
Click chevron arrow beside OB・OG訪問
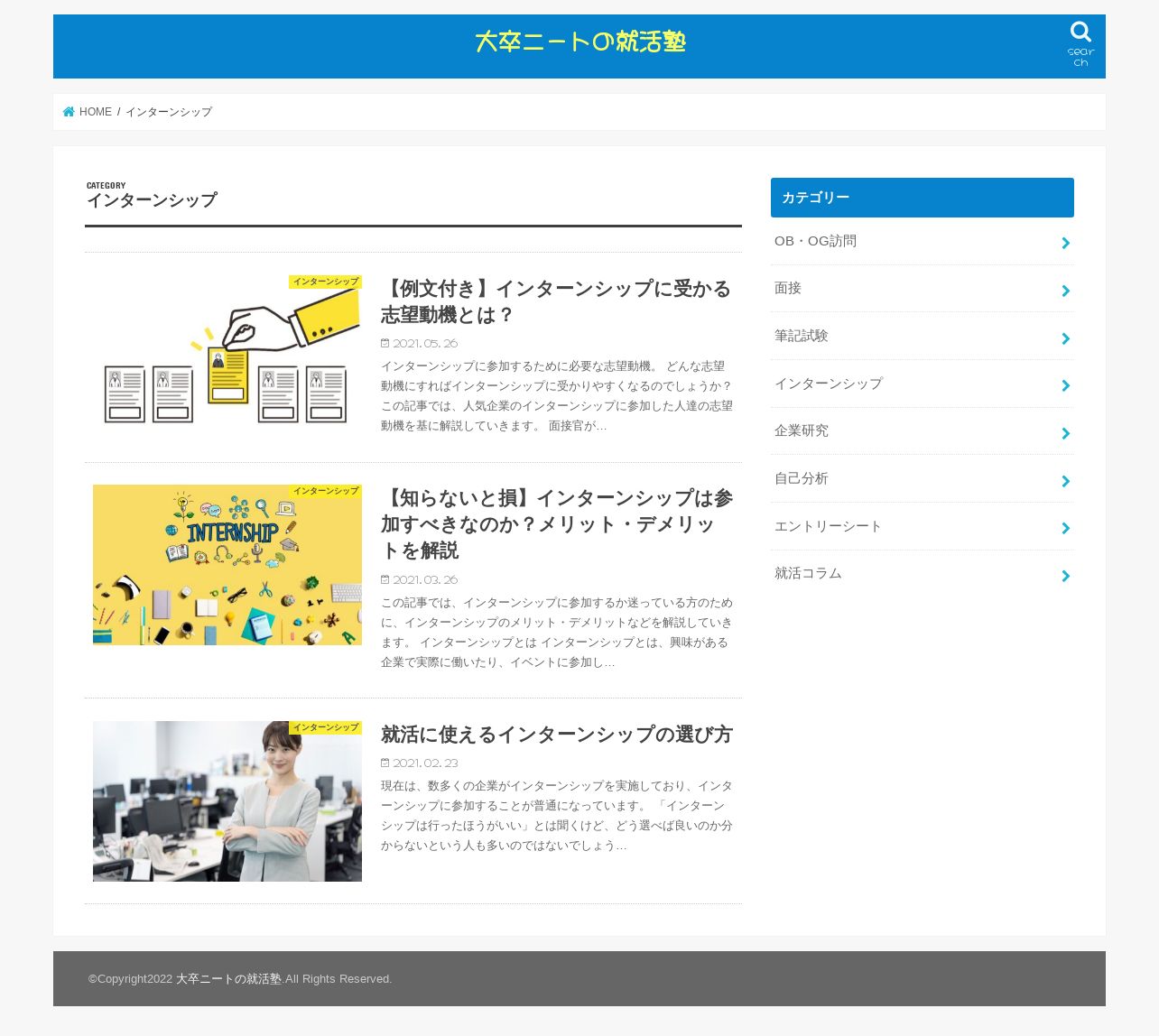click(1066, 243)
